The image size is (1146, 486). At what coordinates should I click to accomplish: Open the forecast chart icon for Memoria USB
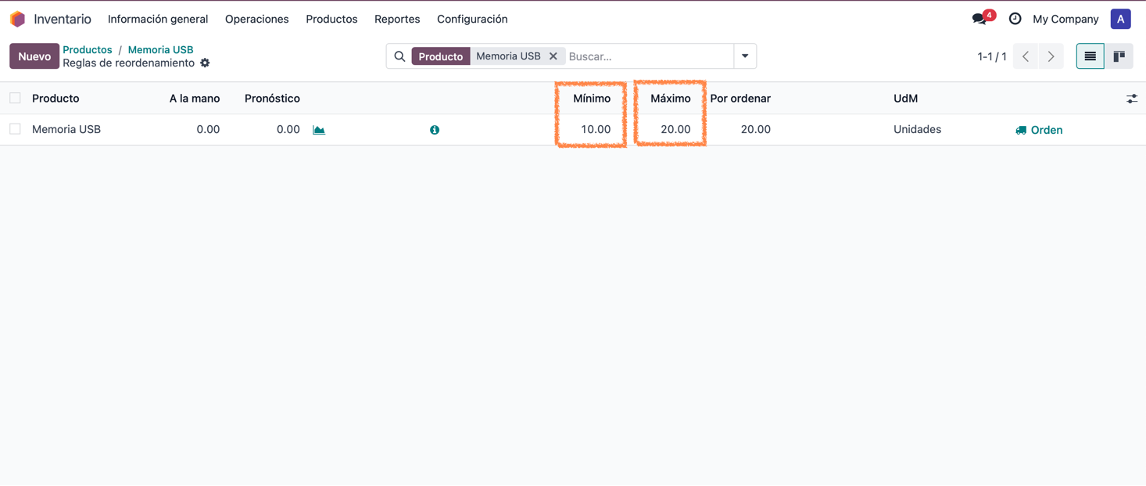pos(319,130)
